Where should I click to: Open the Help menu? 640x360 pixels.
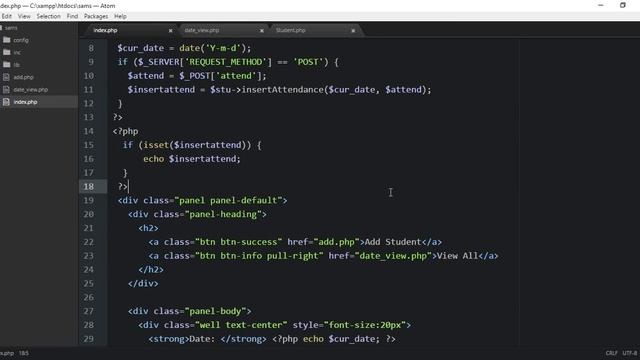coord(120,16)
